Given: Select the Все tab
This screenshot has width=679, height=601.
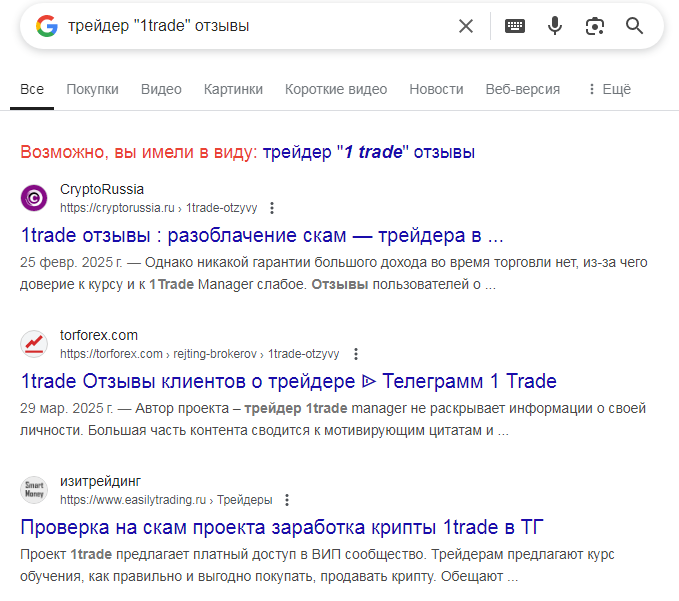Looking at the screenshot, I should [32, 89].
